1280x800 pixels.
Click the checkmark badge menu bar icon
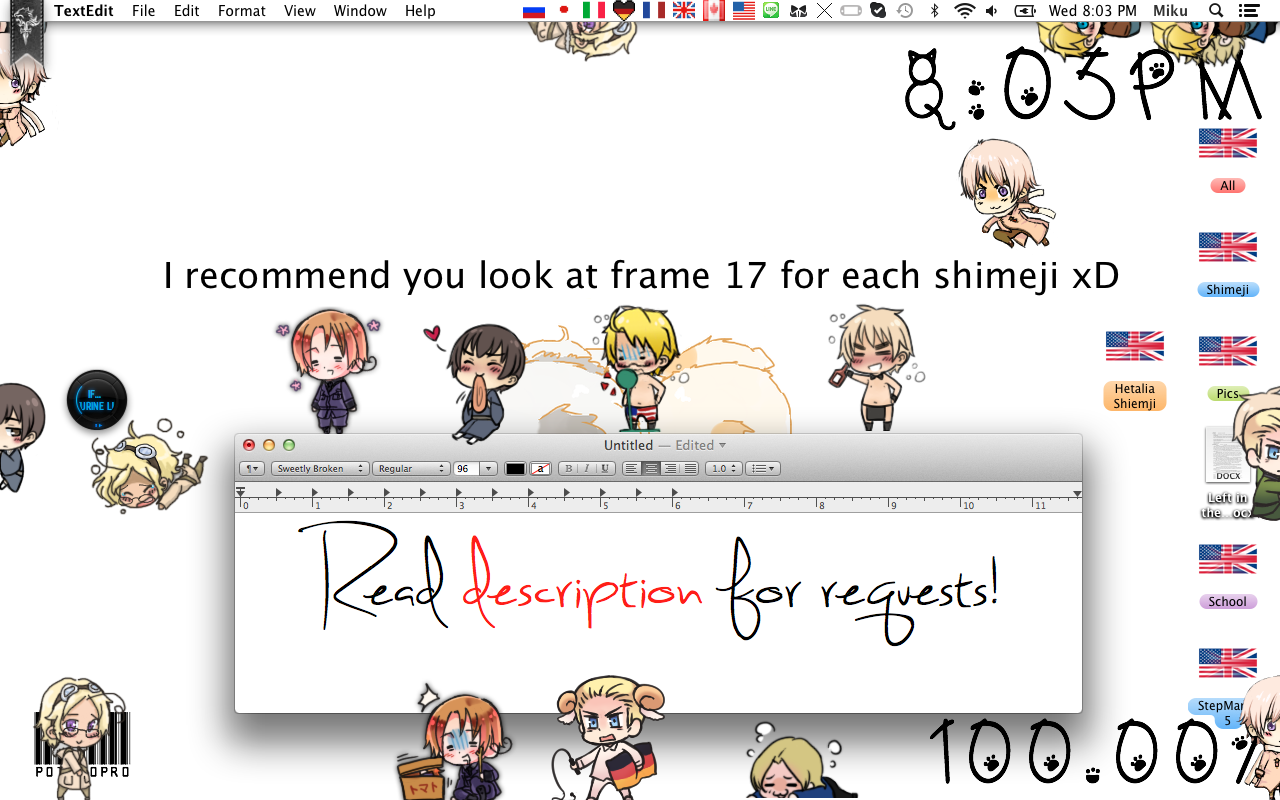point(878,11)
